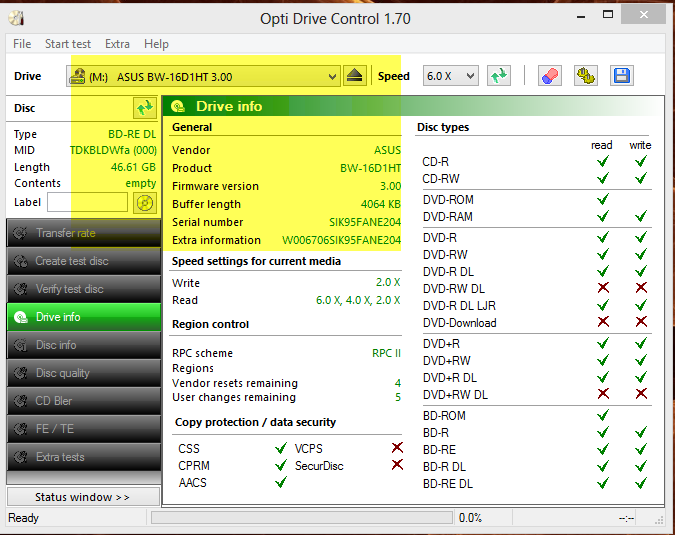Image resolution: width=675 pixels, height=535 pixels.
Task: Click the progress bar at the bottom
Action: coord(302,518)
